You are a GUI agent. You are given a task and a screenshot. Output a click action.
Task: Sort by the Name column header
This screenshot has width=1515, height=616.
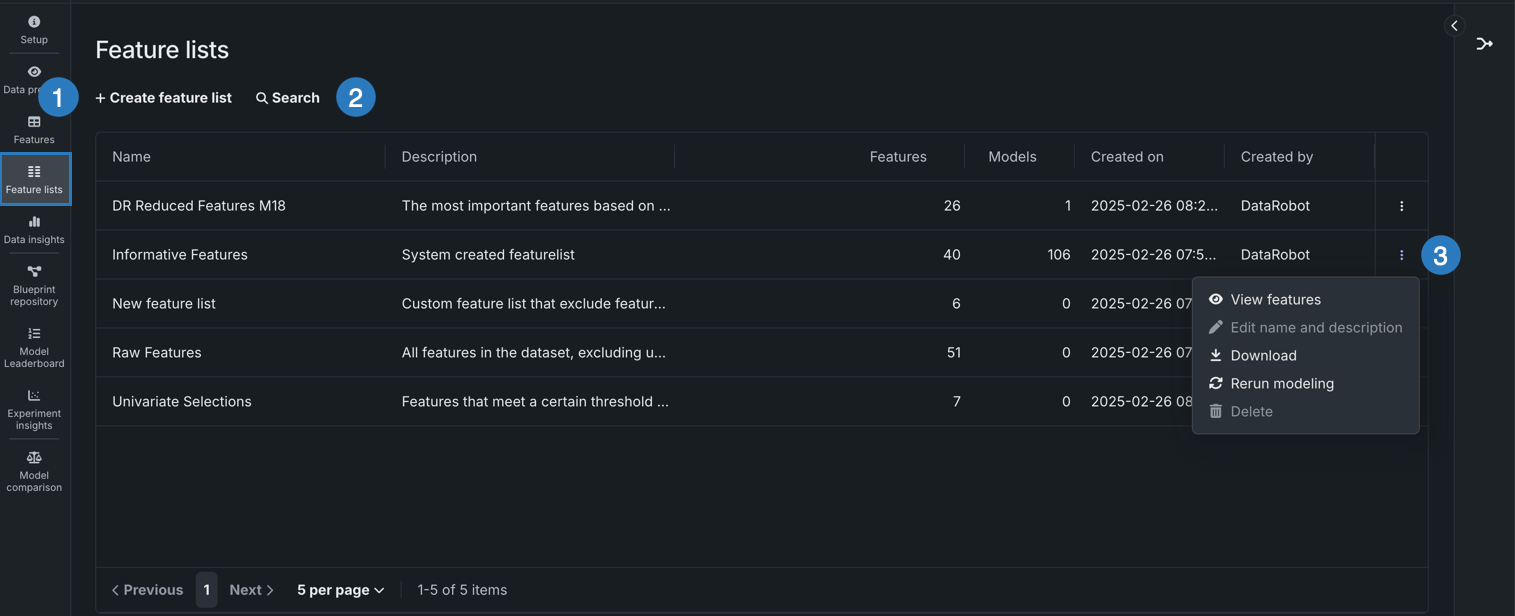click(x=132, y=157)
